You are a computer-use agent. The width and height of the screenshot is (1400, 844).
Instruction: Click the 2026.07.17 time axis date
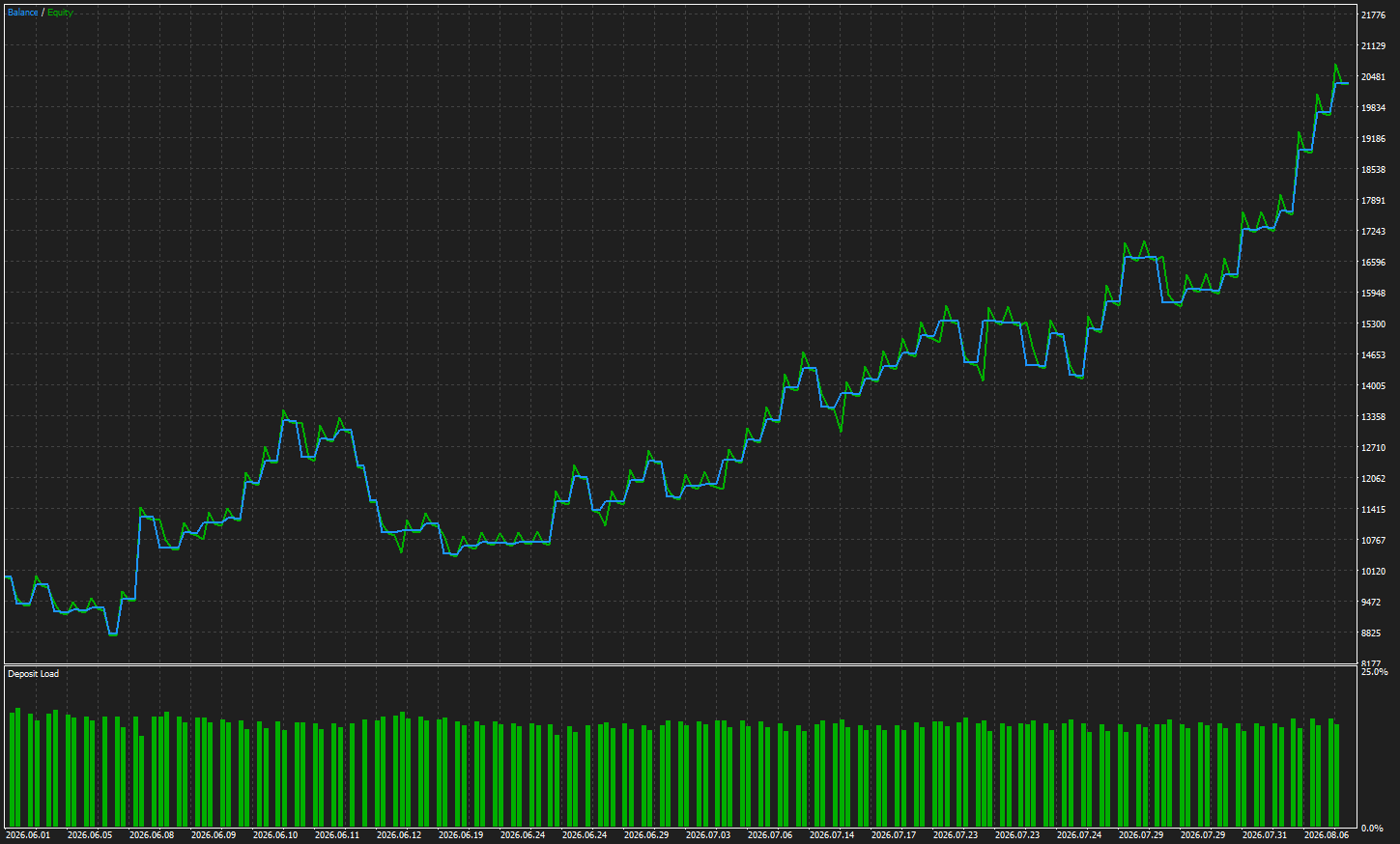[894, 834]
